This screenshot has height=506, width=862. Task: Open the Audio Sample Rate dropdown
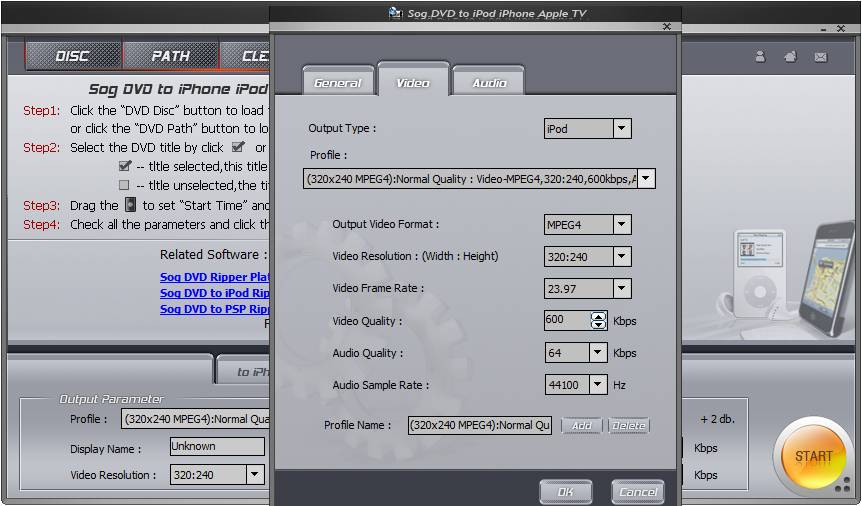click(598, 384)
